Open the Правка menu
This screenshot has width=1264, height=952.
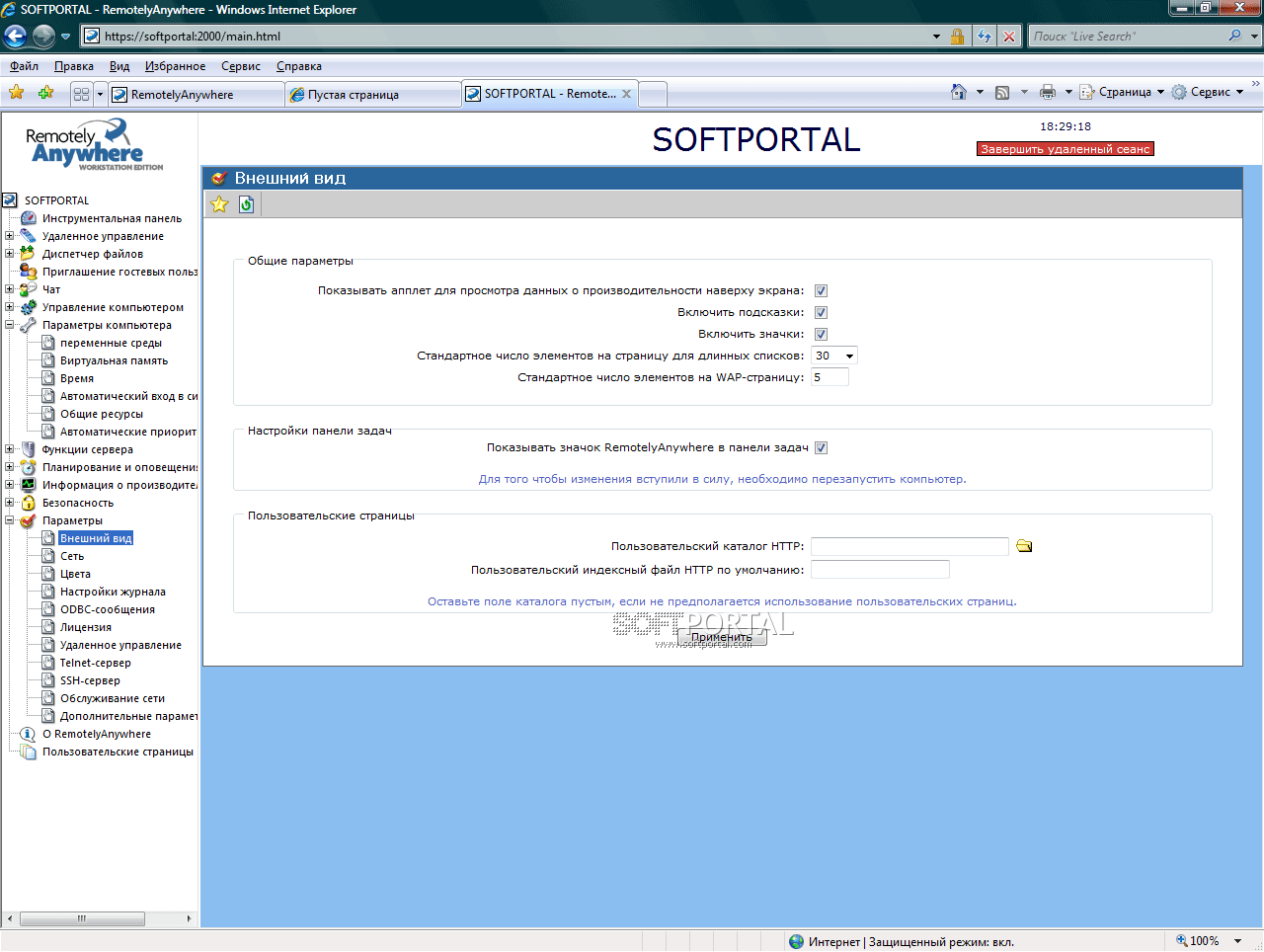click(x=74, y=66)
